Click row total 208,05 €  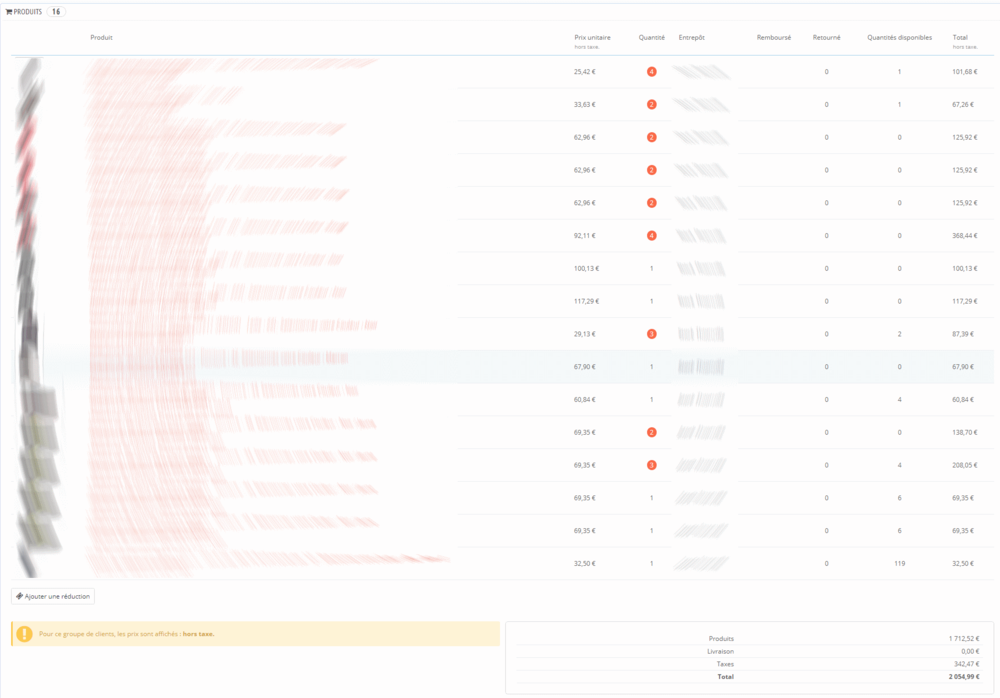click(x=964, y=465)
